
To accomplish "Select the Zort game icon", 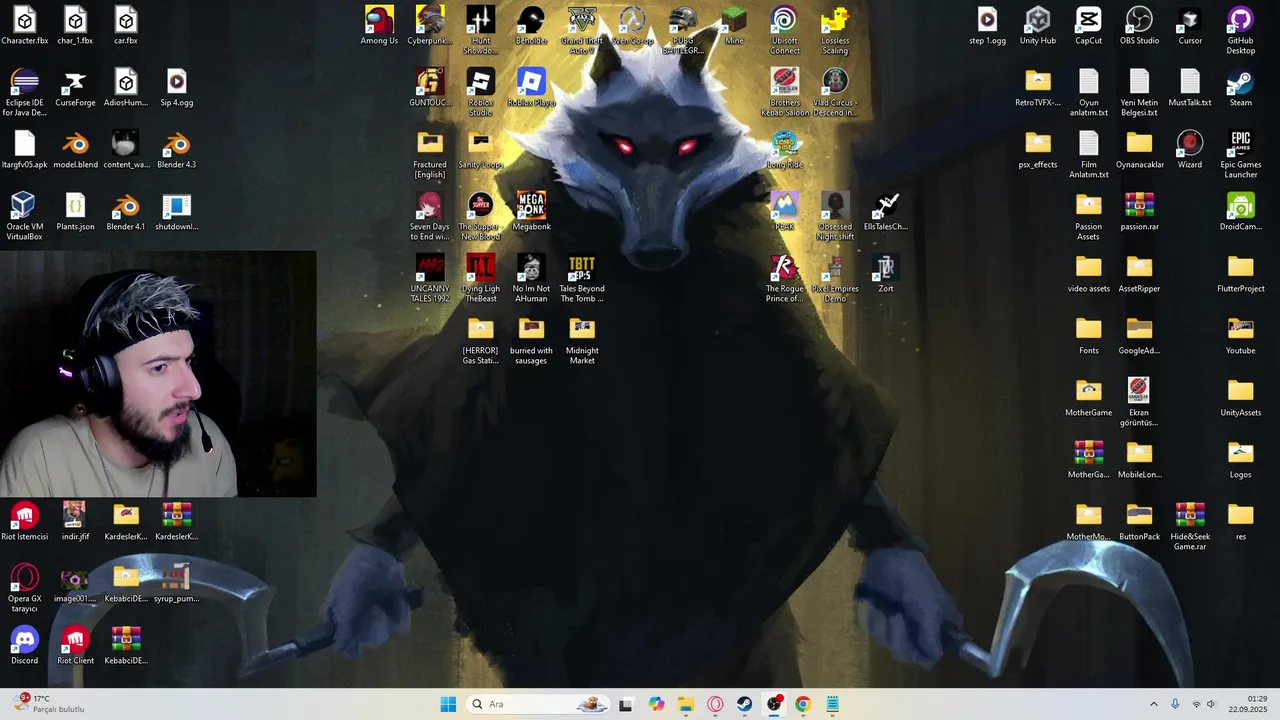I will pos(886,274).
